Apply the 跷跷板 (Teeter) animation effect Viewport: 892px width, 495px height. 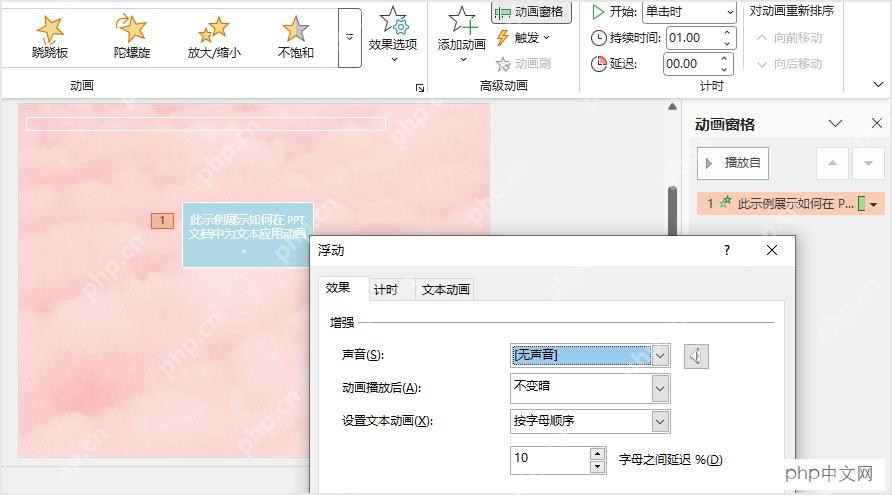50,36
